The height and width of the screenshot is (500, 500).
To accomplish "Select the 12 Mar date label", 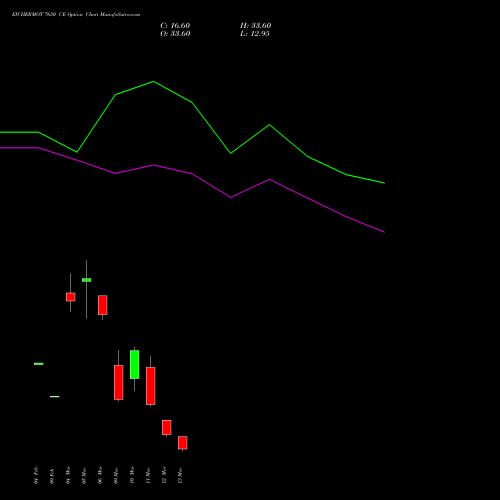I will 164,475.
